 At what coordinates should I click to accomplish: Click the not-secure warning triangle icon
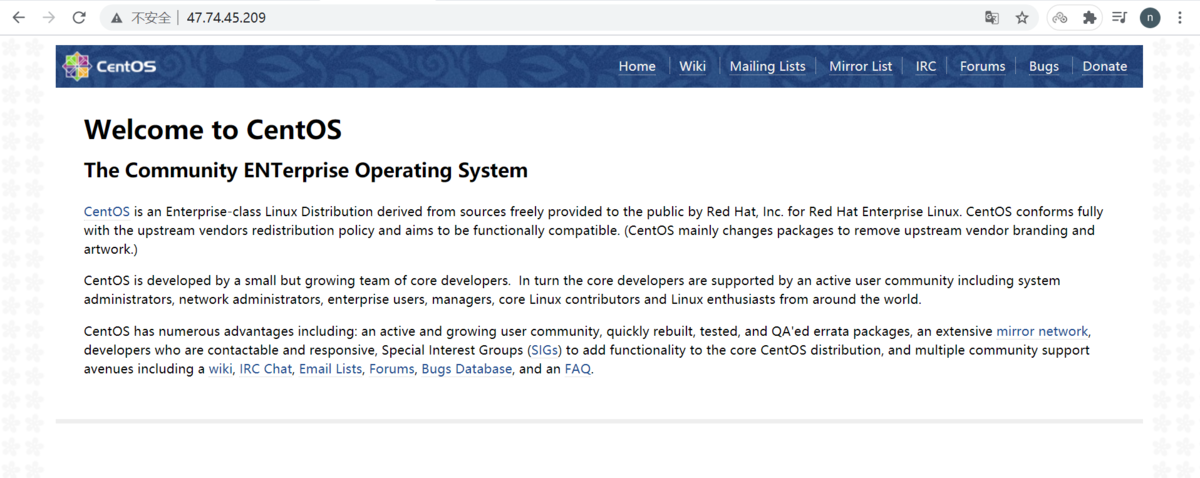click(x=118, y=18)
